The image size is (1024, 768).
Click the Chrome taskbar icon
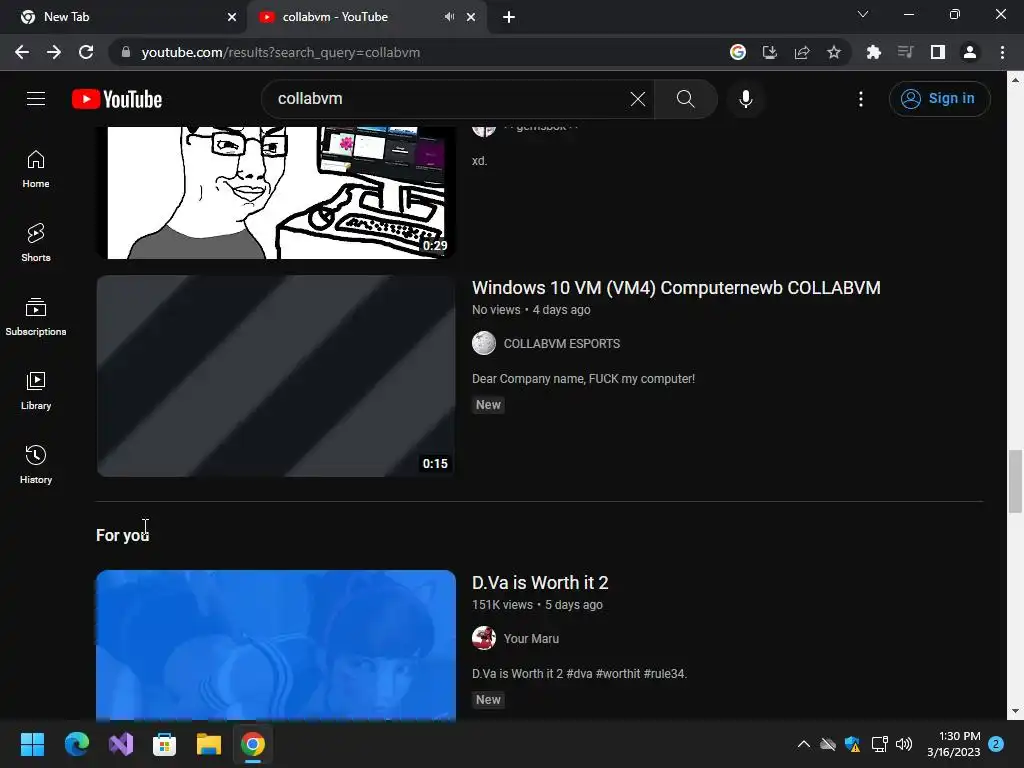pyautogui.click(x=253, y=744)
